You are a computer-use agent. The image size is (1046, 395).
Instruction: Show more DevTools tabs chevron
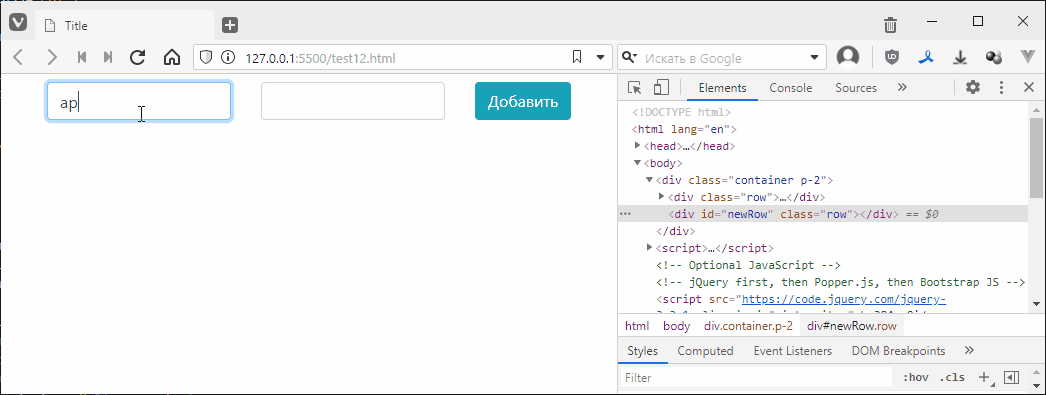pos(903,87)
